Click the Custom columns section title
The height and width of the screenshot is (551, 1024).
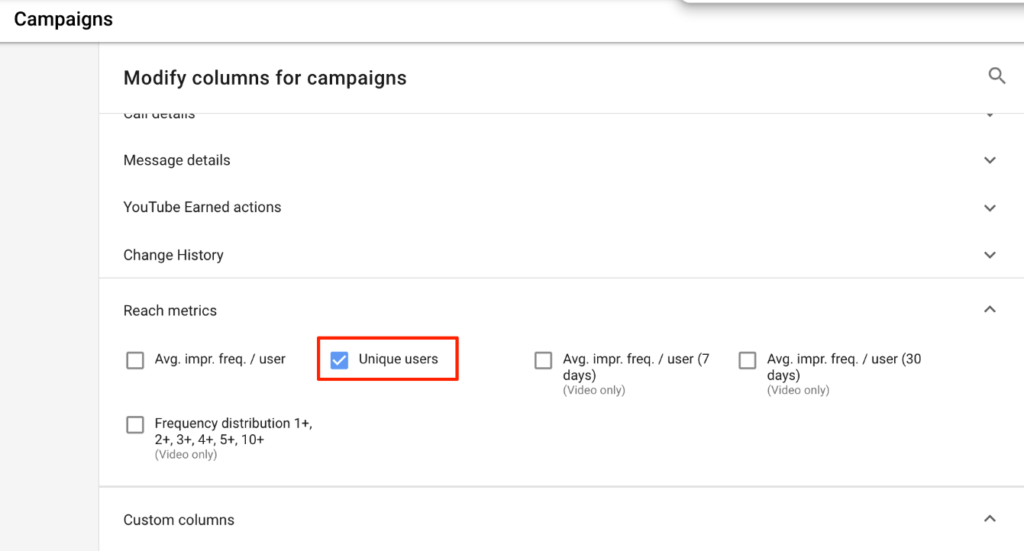[179, 520]
